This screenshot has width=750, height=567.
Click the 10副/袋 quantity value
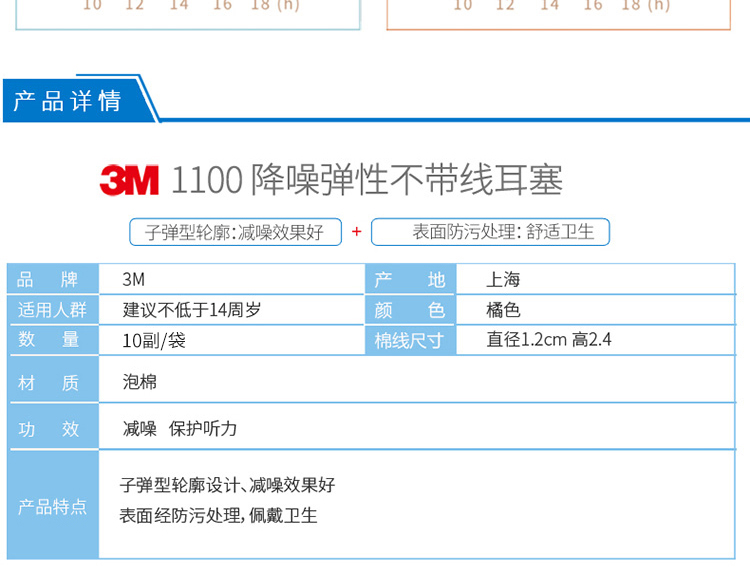coord(154,340)
